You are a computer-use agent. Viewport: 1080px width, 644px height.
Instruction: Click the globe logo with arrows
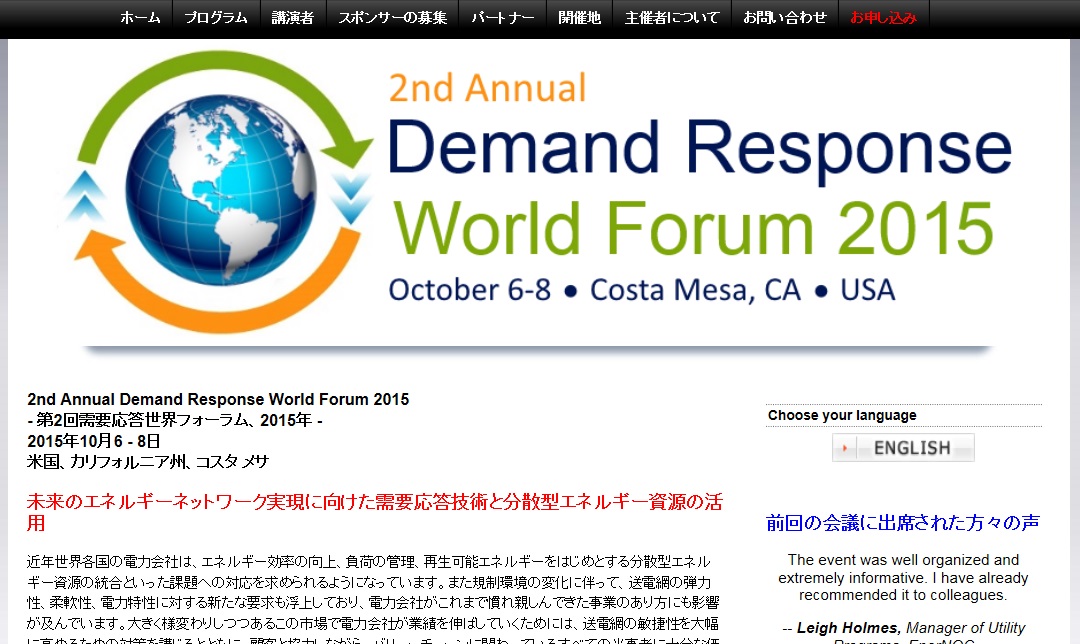[219, 191]
